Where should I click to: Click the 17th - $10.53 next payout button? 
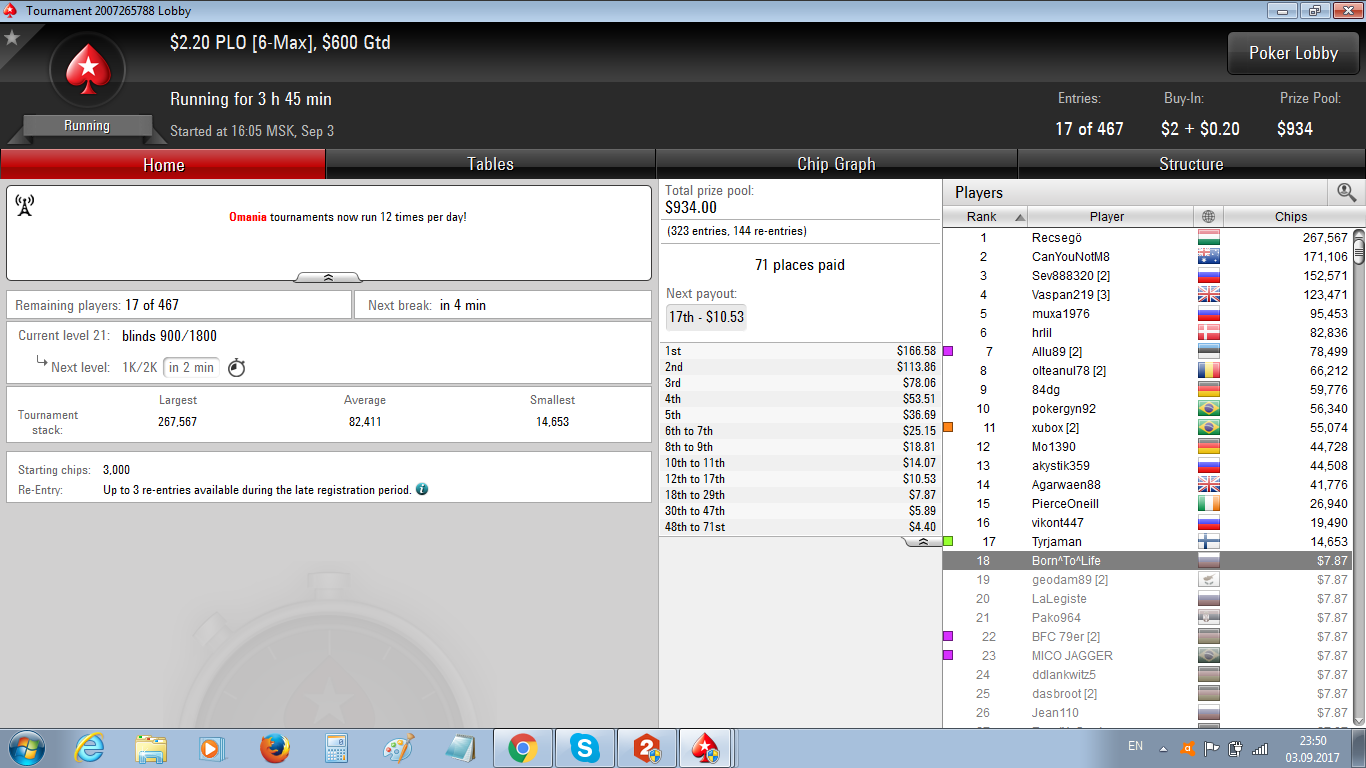tap(706, 317)
